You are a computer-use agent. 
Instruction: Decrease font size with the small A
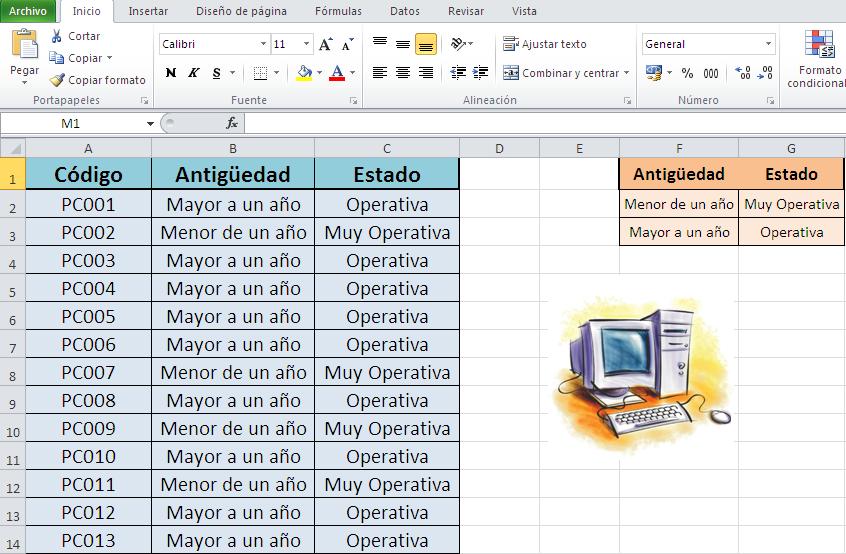point(347,44)
